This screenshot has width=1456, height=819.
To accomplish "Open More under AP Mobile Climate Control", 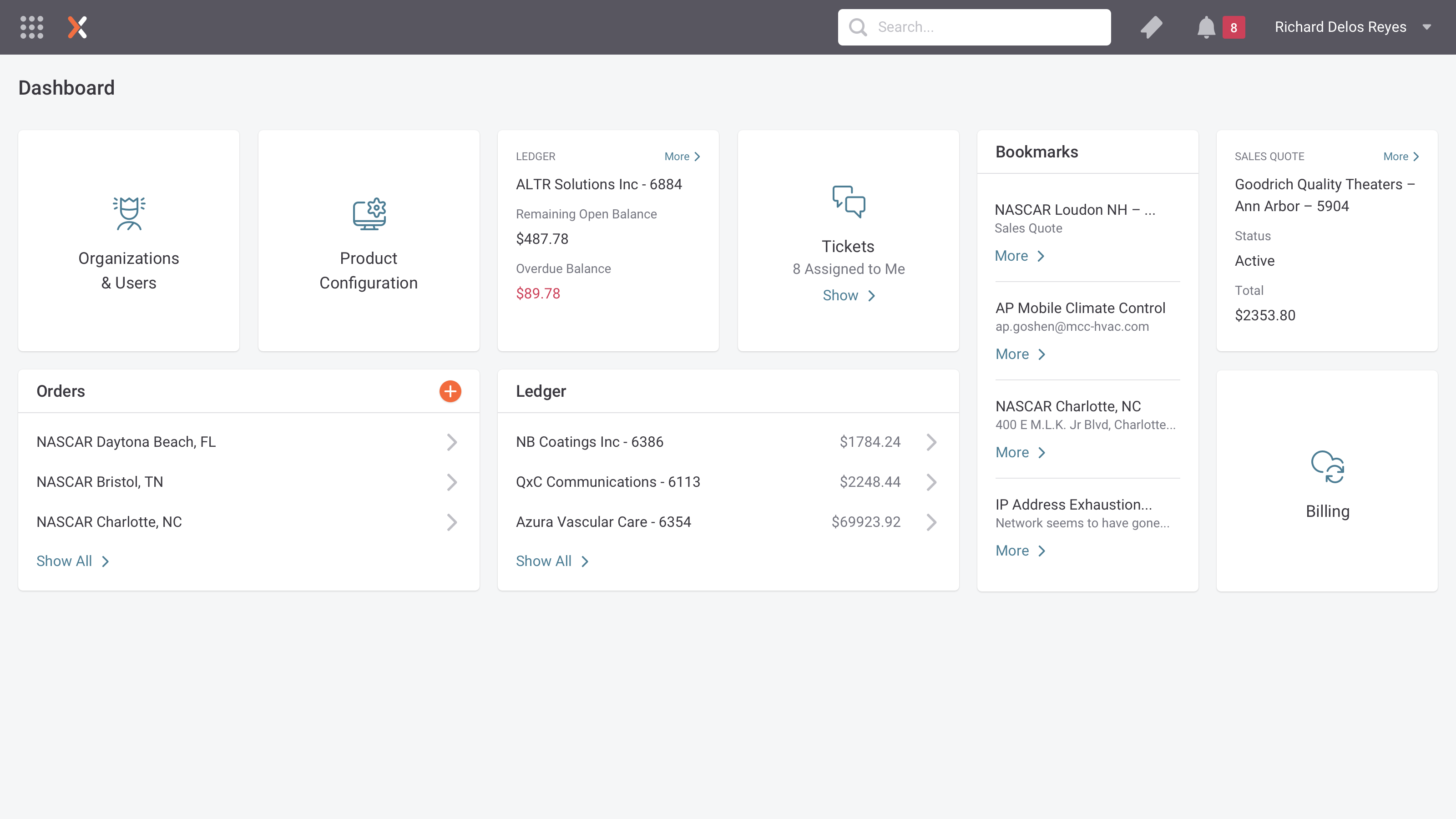I will pos(1020,354).
